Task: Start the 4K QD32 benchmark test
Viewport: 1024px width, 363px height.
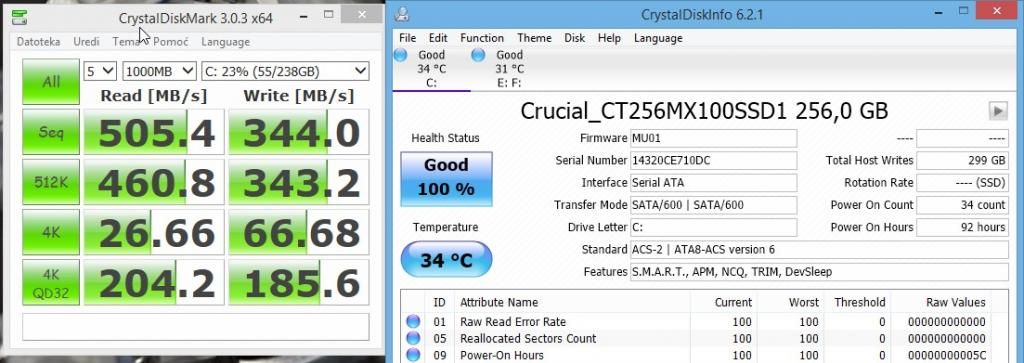Action: [51, 282]
